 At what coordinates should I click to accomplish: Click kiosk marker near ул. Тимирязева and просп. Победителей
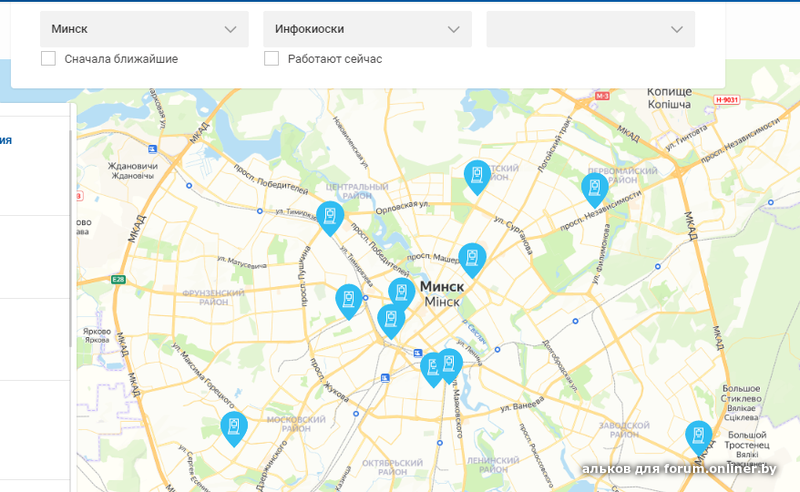(x=330, y=218)
